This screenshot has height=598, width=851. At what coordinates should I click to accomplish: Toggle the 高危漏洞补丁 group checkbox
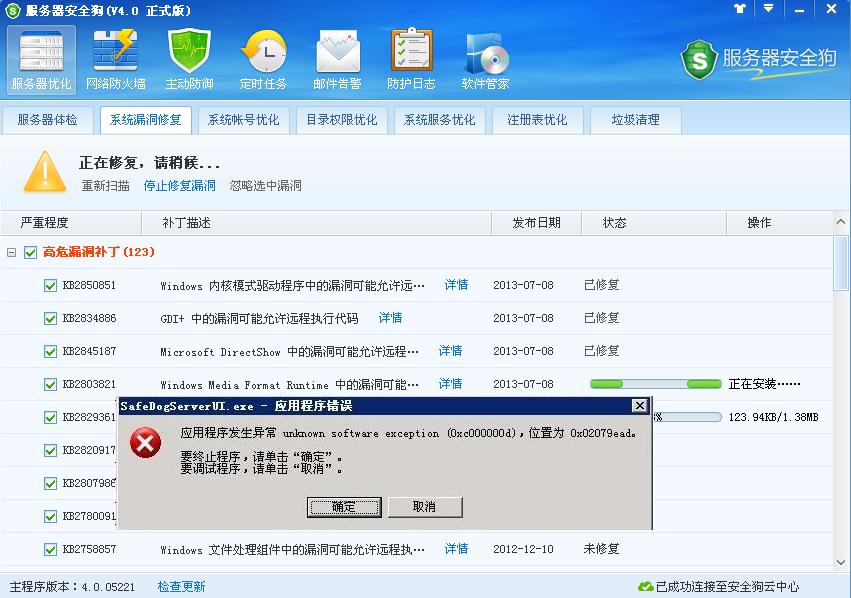pyautogui.click(x=30, y=252)
